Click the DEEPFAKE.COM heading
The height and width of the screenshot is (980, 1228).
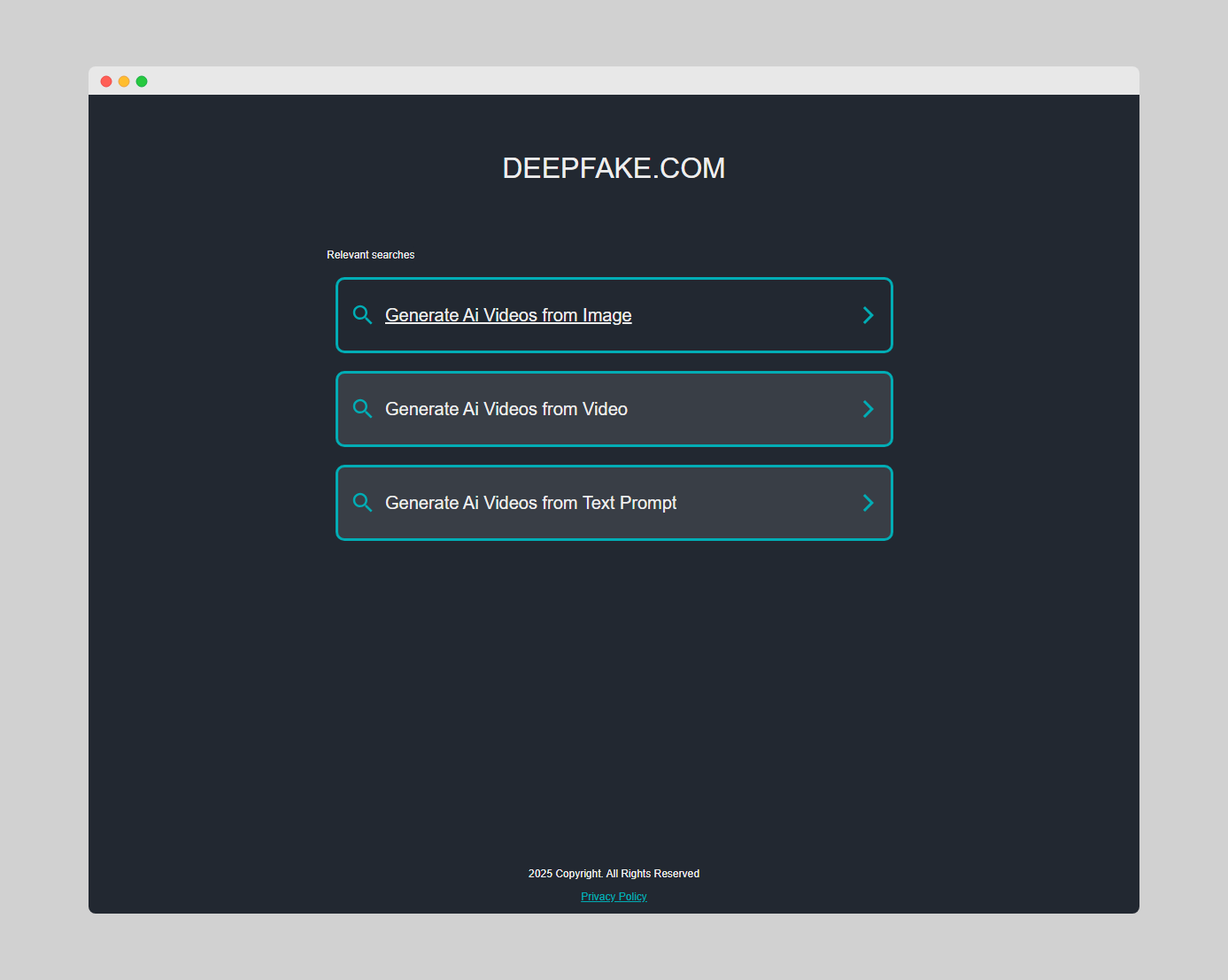(614, 168)
